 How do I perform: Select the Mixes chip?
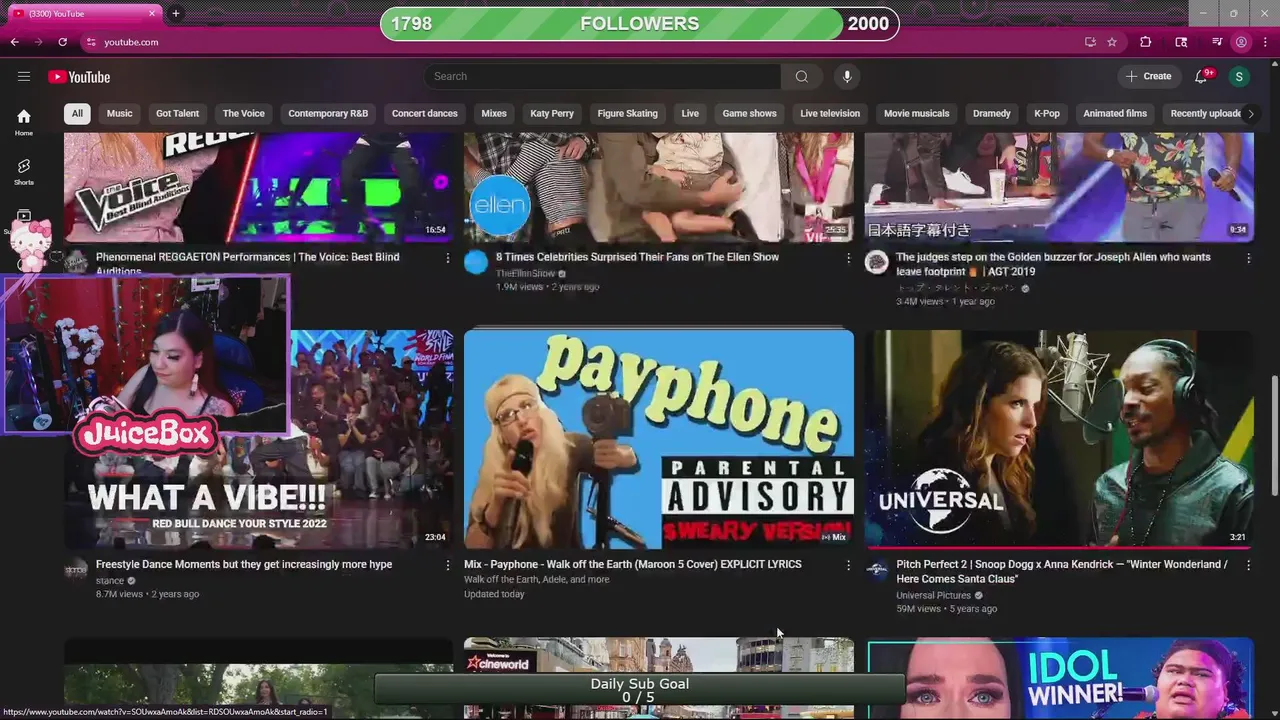[494, 113]
